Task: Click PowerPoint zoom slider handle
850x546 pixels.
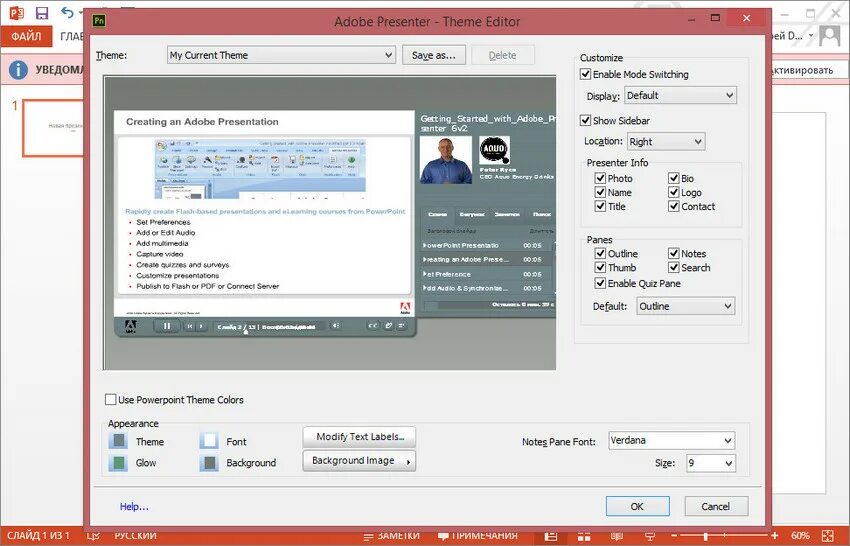Action: click(x=705, y=536)
